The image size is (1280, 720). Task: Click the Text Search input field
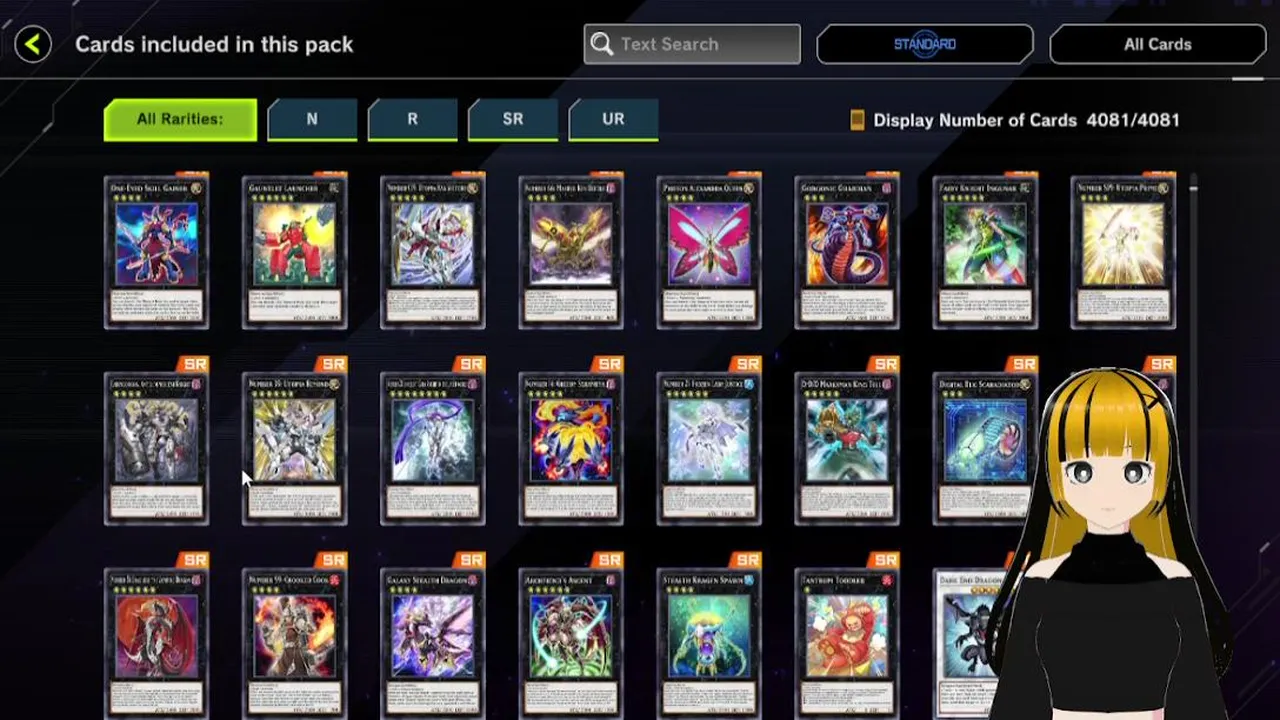coord(692,44)
